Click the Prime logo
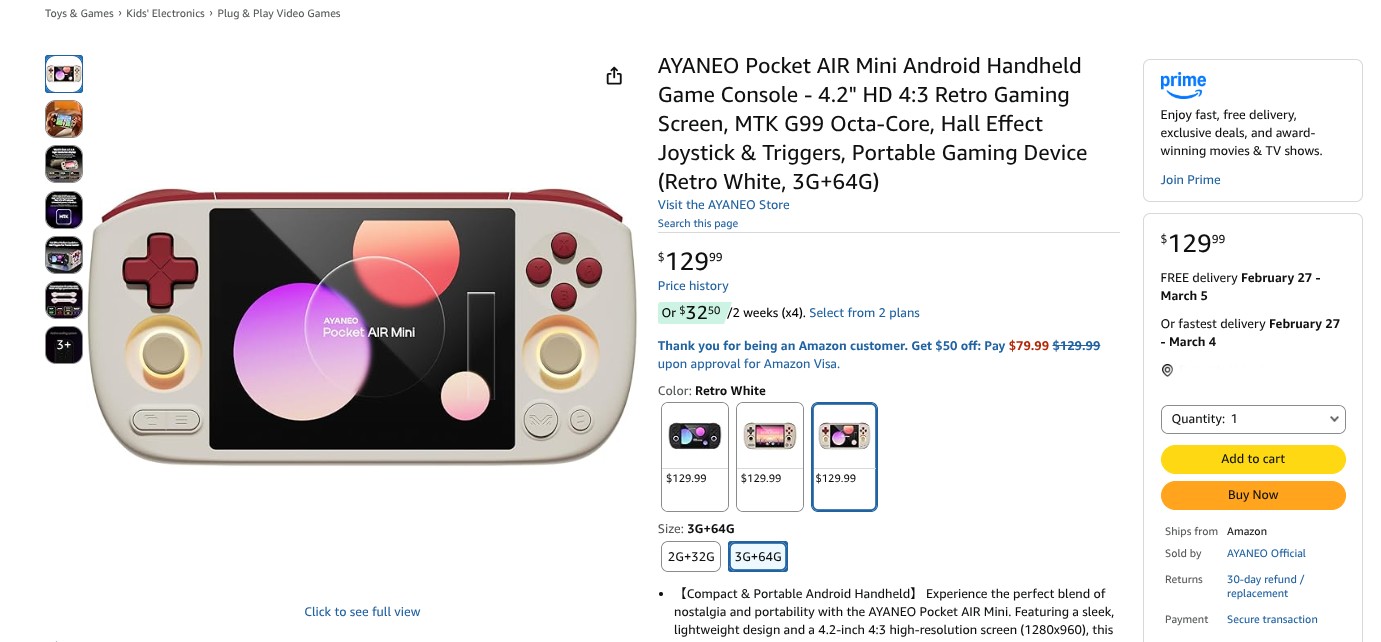1381x642 pixels. (x=1183, y=83)
